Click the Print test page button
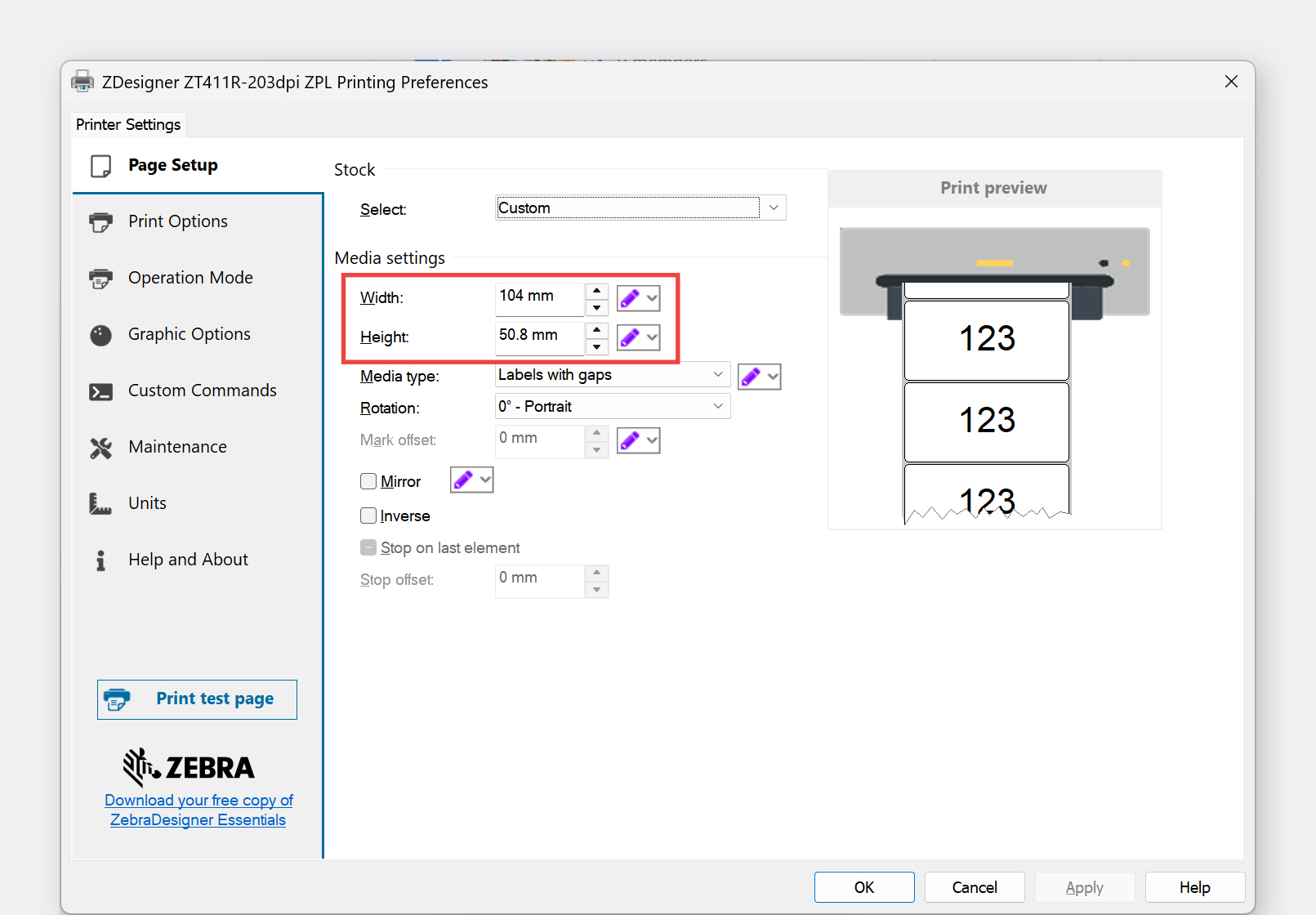The width and height of the screenshot is (1316, 915). click(197, 699)
